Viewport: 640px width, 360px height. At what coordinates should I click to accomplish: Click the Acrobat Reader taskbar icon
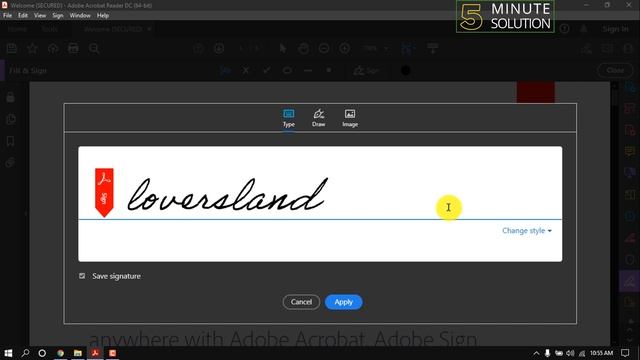pos(96,353)
